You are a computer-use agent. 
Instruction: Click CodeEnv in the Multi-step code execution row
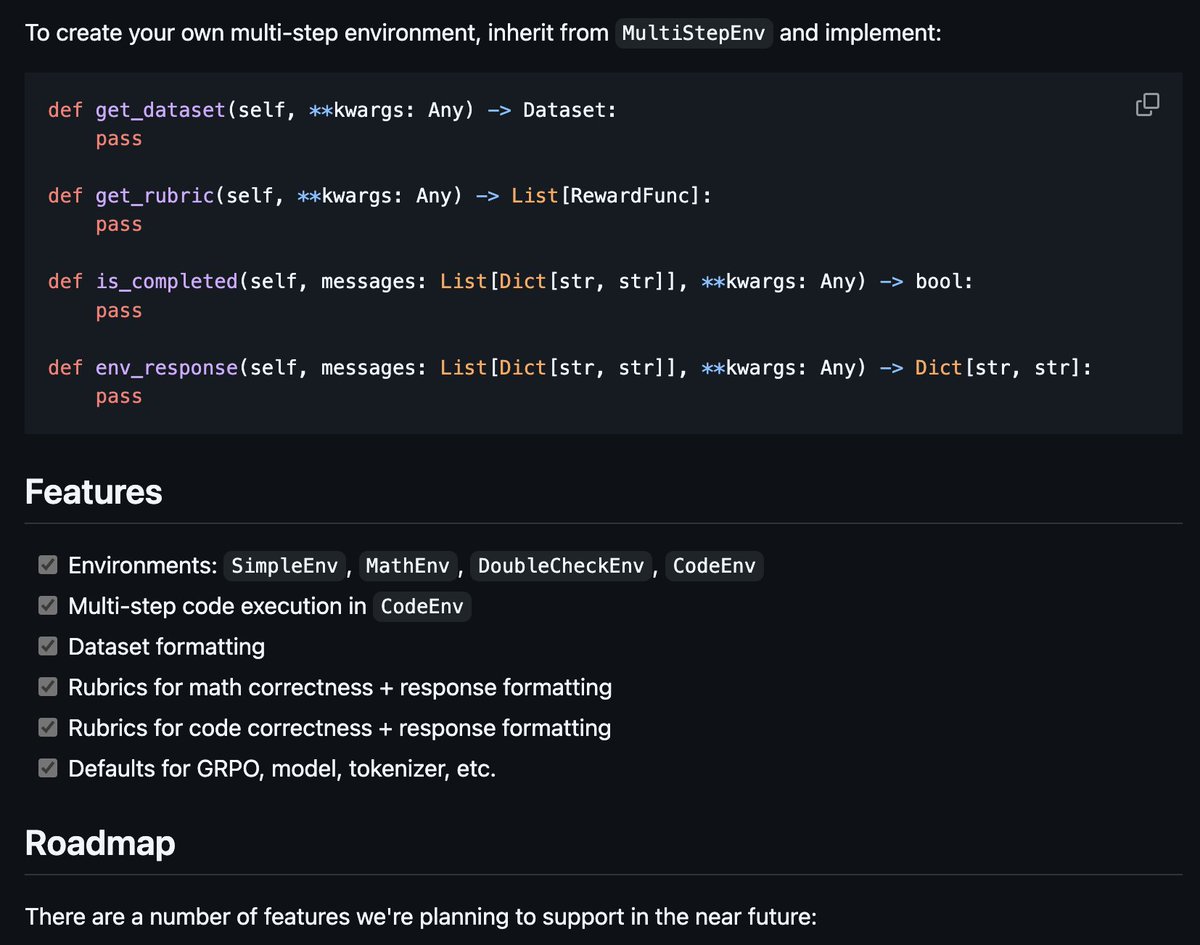click(421, 606)
